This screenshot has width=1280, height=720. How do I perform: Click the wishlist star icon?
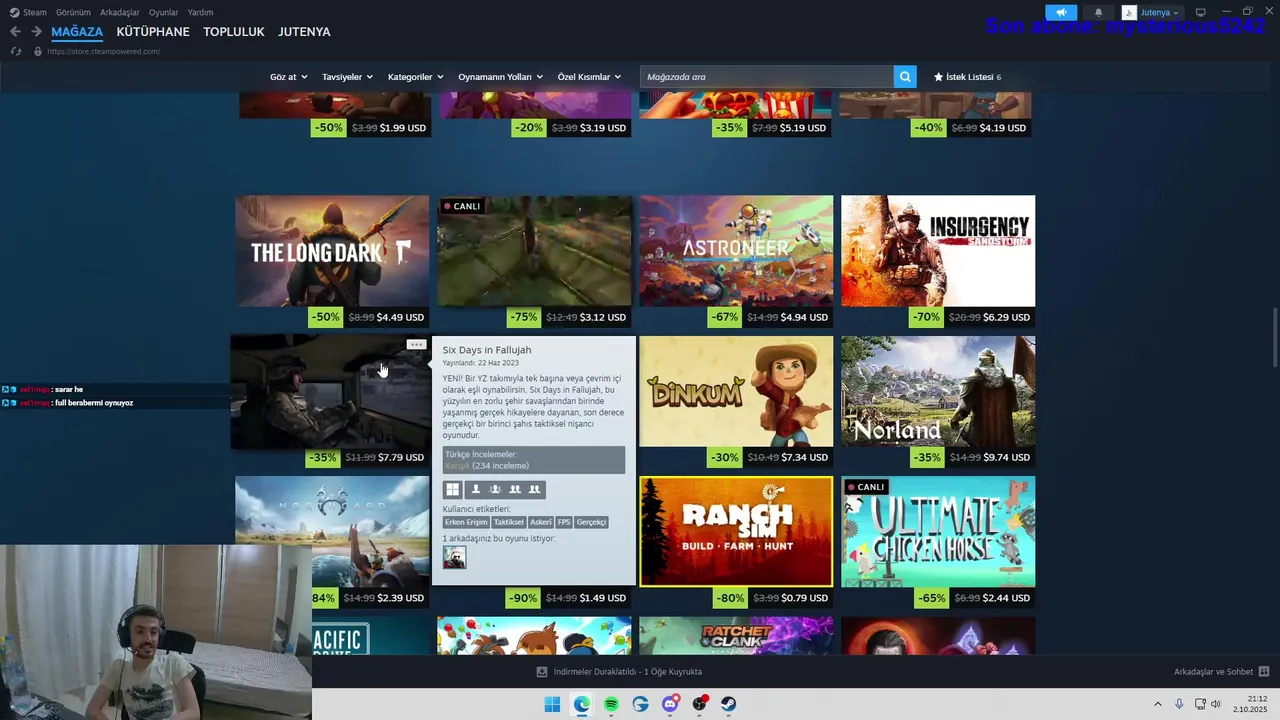[x=938, y=77]
